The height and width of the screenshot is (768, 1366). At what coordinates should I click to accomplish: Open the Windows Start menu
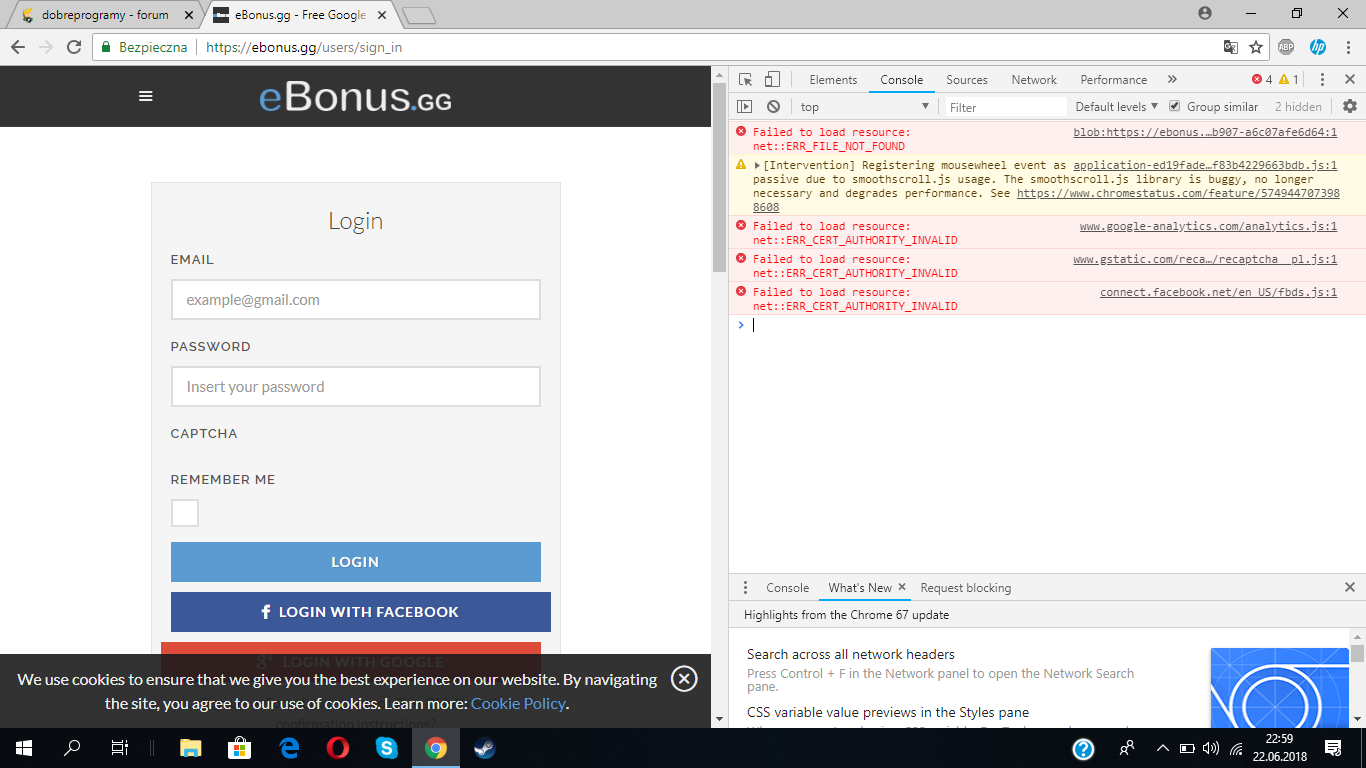[23, 748]
